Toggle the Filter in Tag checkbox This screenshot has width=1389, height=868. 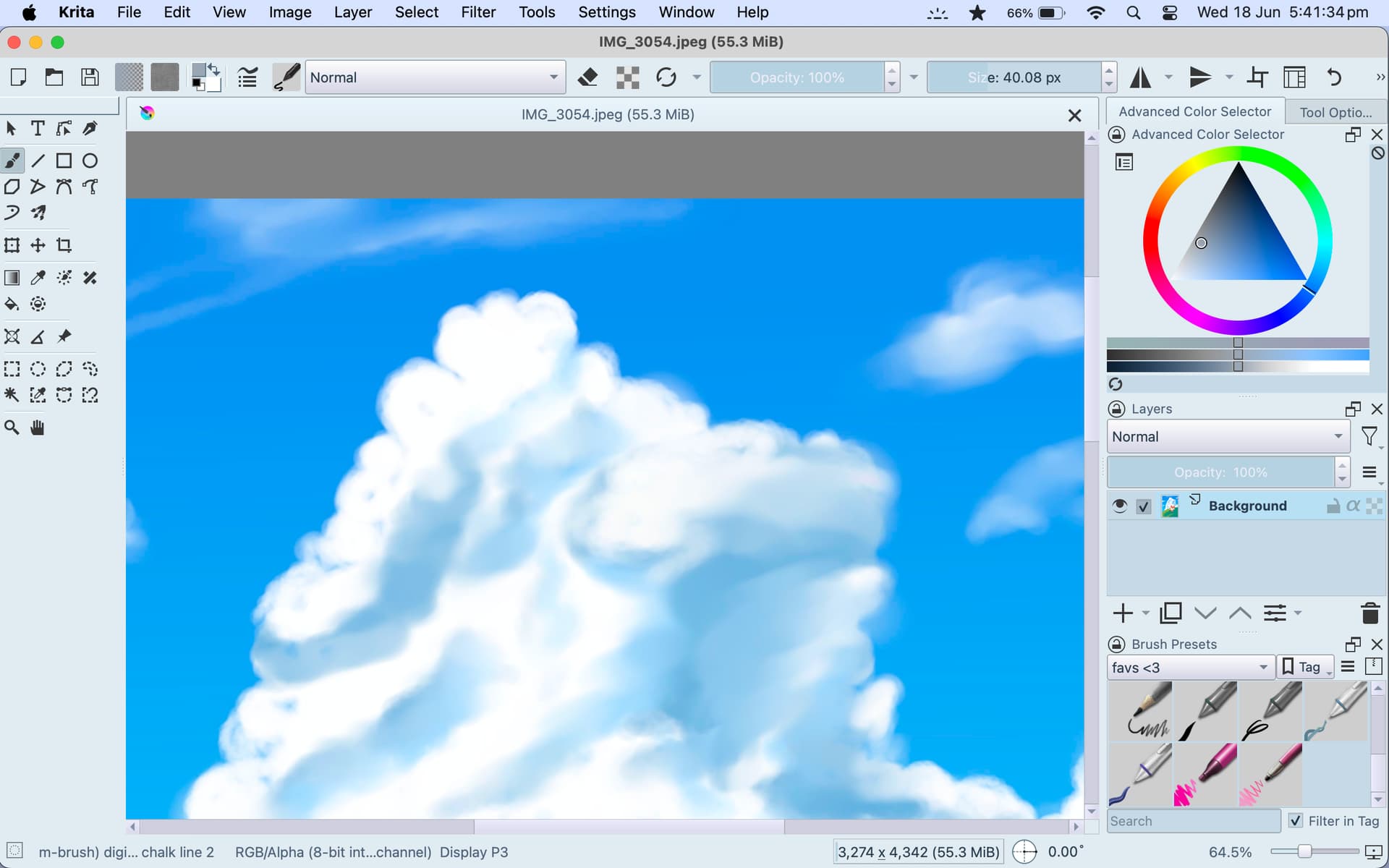click(x=1296, y=821)
